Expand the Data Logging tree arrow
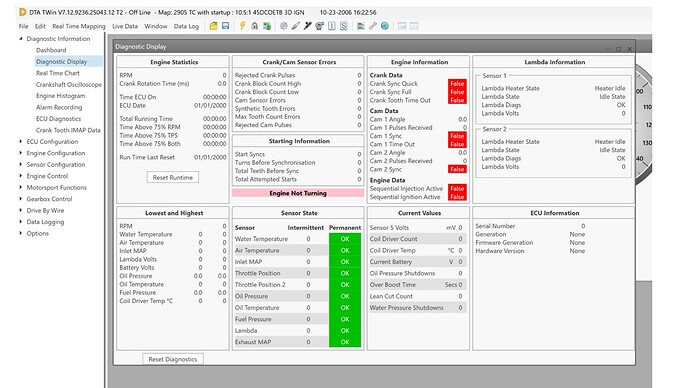Viewport: 690px width, 388px height. tap(21, 222)
